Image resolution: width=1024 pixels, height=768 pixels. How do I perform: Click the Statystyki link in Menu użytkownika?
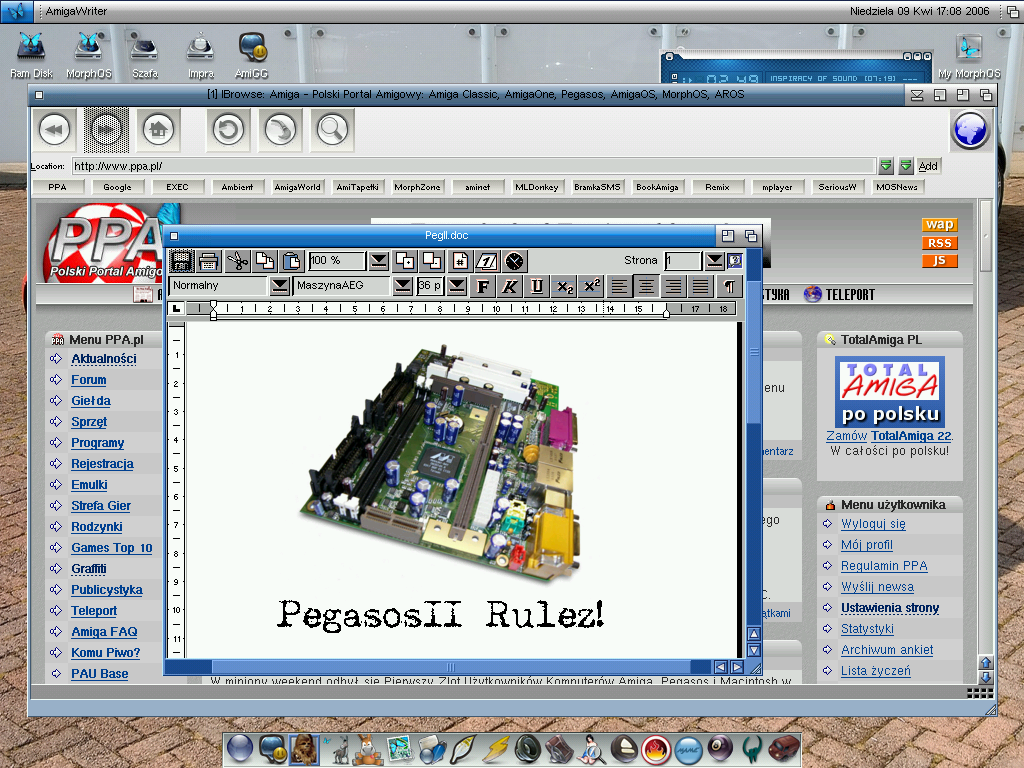click(x=867, y=628)
